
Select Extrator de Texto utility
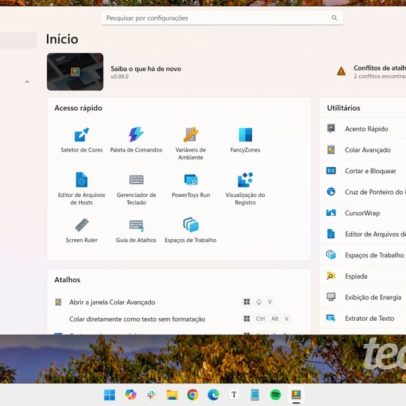pos(363,318)
